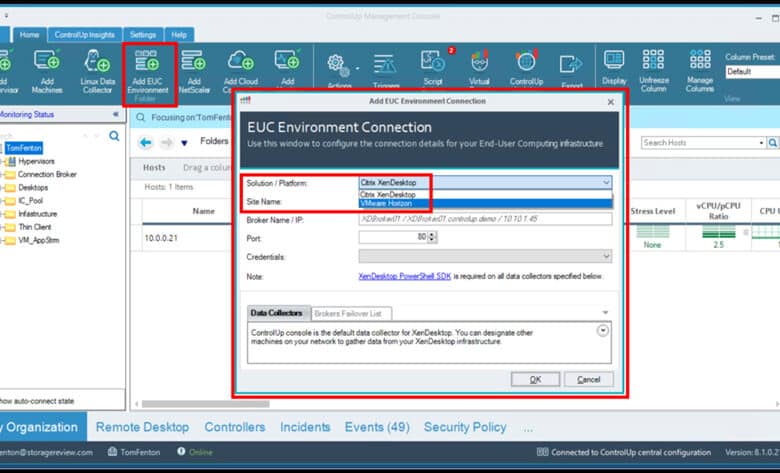Click the tab overflow arrow in dialog
780x473 pixels.
pos(605,313)
